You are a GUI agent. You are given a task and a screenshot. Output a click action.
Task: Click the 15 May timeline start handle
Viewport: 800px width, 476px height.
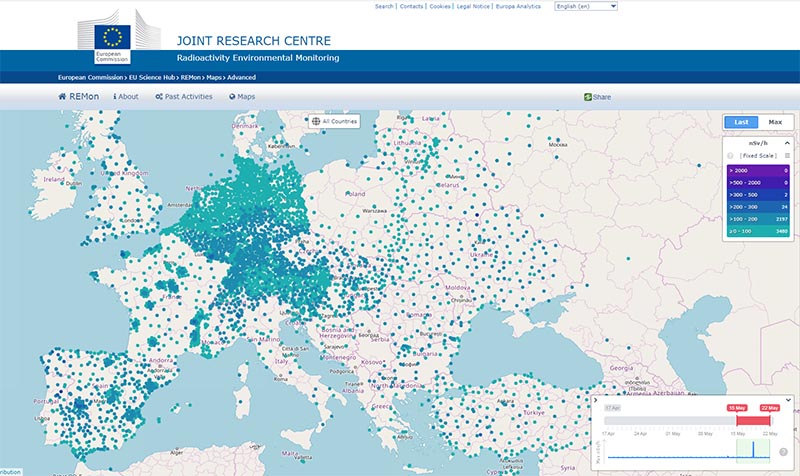[737, 408]
